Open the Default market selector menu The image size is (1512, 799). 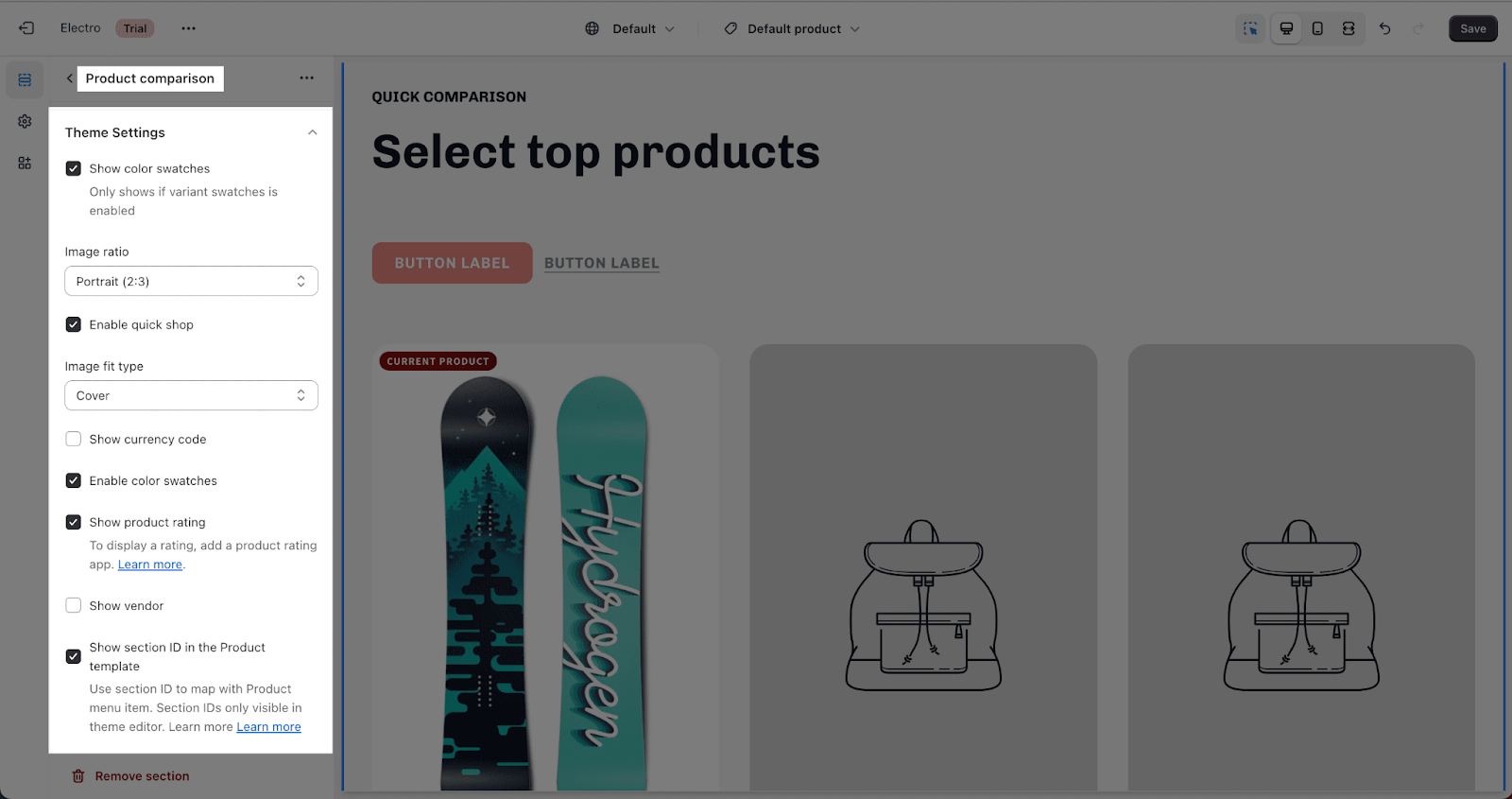pos(629,28)
